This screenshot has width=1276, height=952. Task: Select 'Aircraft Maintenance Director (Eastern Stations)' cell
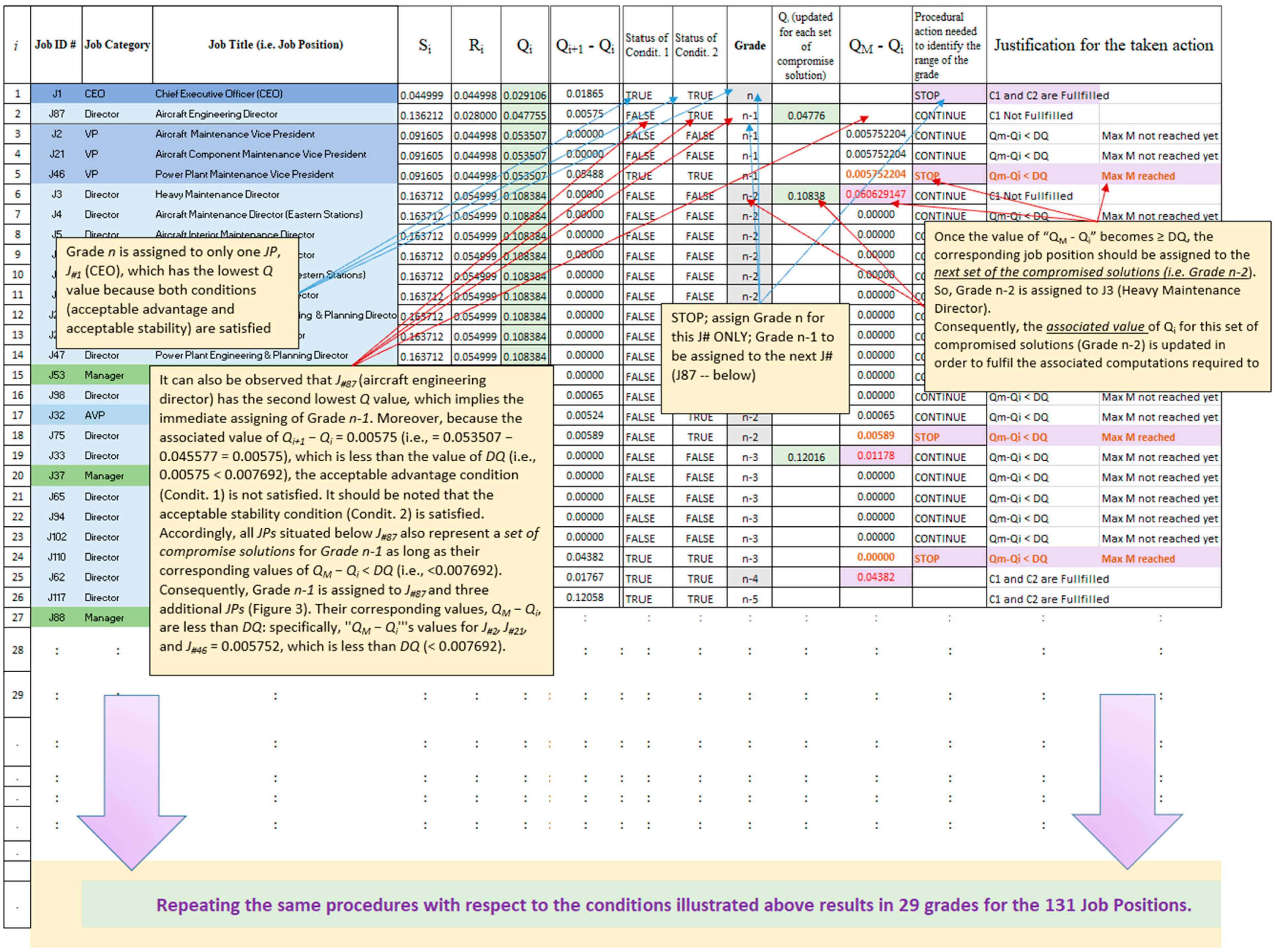(x=275, y=214)
